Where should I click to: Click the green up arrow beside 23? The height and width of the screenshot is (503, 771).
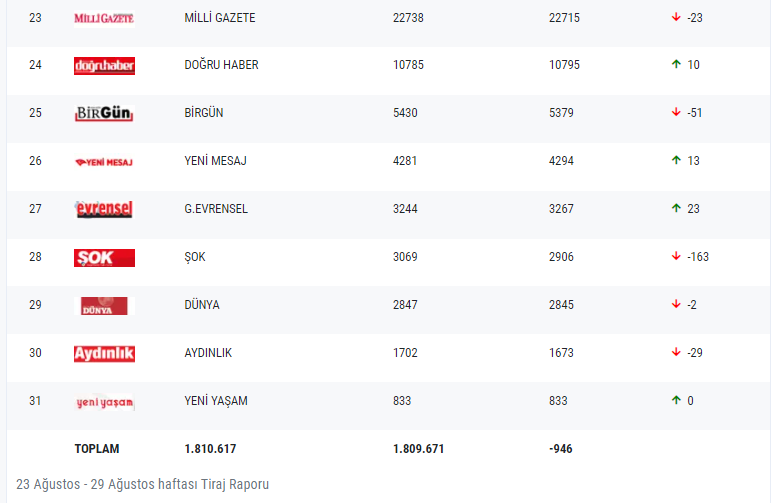coord(676,208)
